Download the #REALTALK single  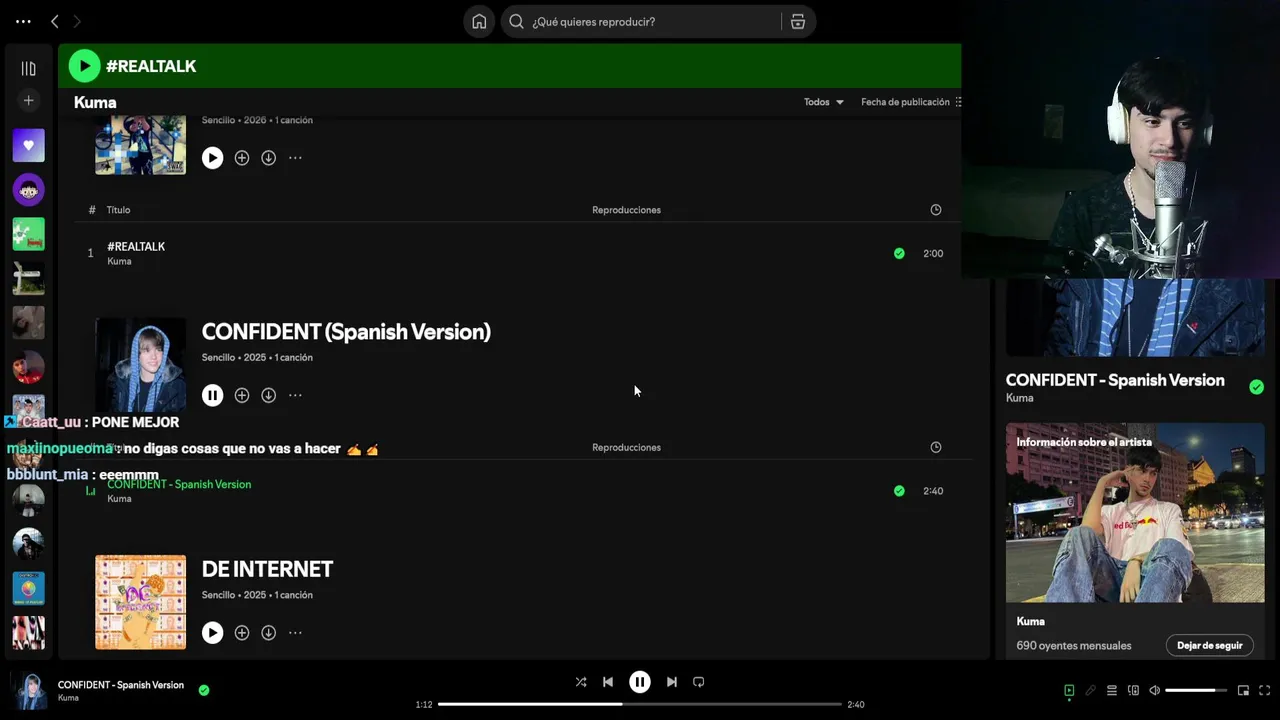click(268, 158)
